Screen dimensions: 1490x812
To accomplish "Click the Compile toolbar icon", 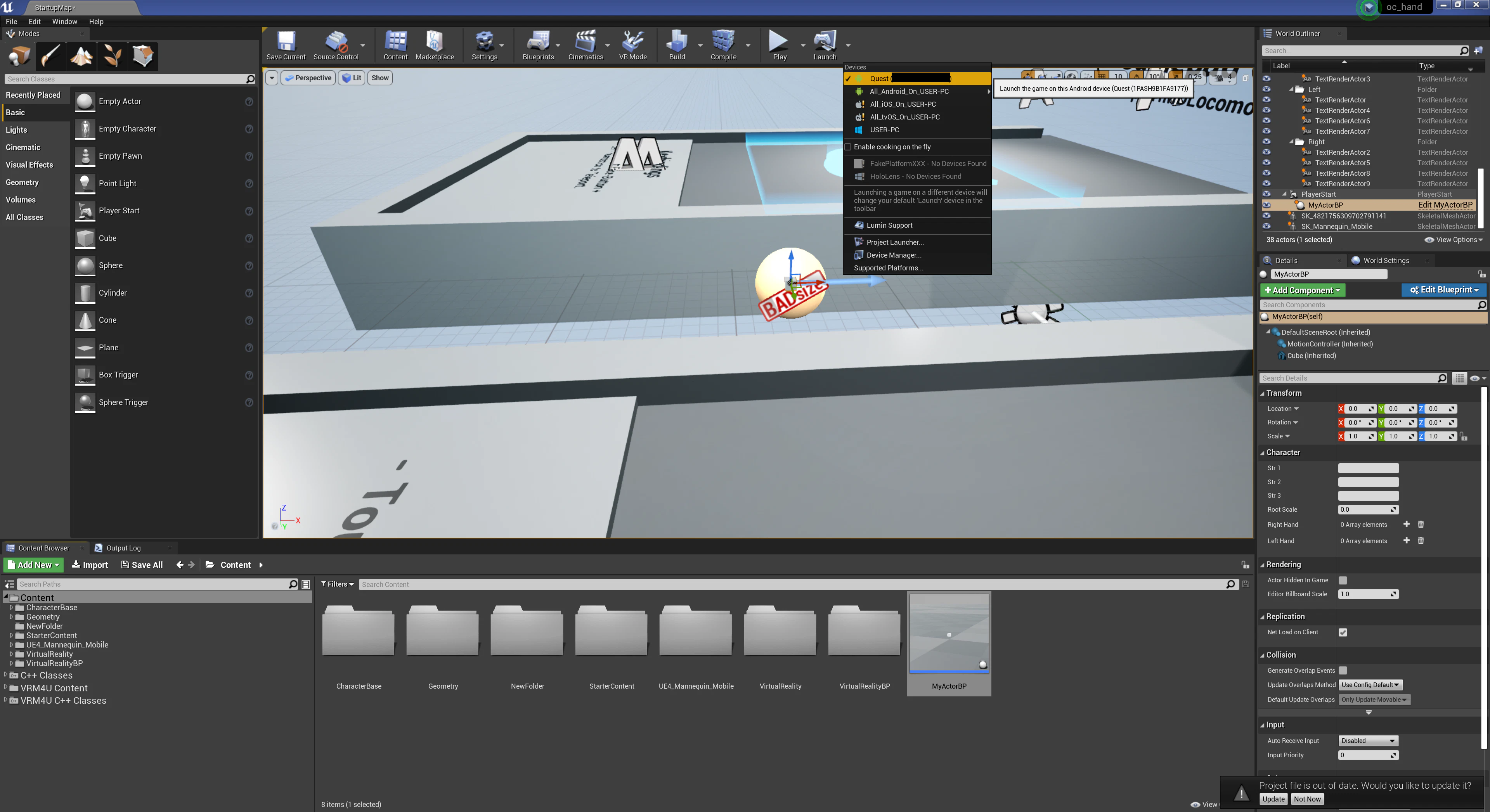I will click(723, 45).
